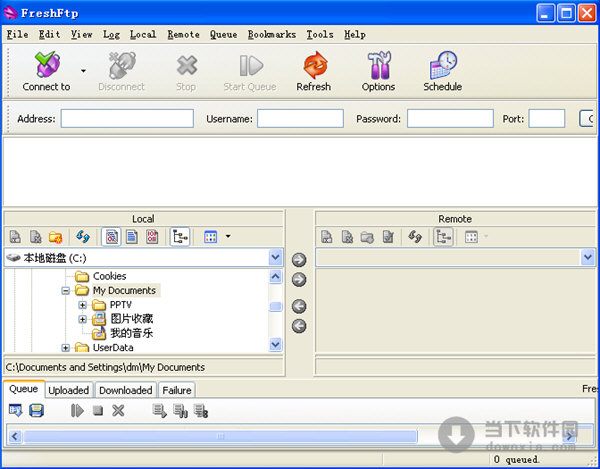
Task: Open the Schedule tool
Action: click(442, 72)
